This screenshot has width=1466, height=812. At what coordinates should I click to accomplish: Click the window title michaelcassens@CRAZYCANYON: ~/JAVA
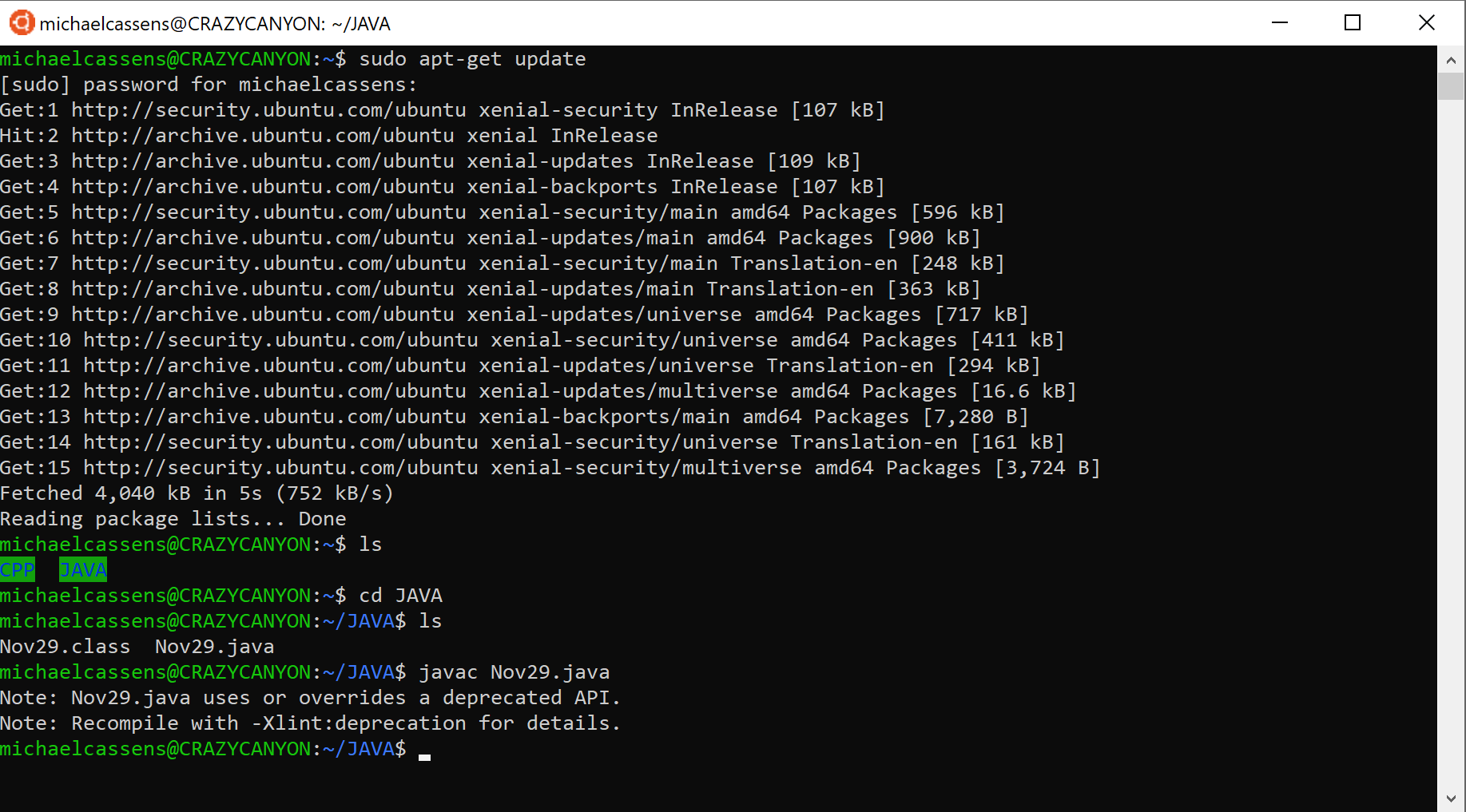(216, 23)
